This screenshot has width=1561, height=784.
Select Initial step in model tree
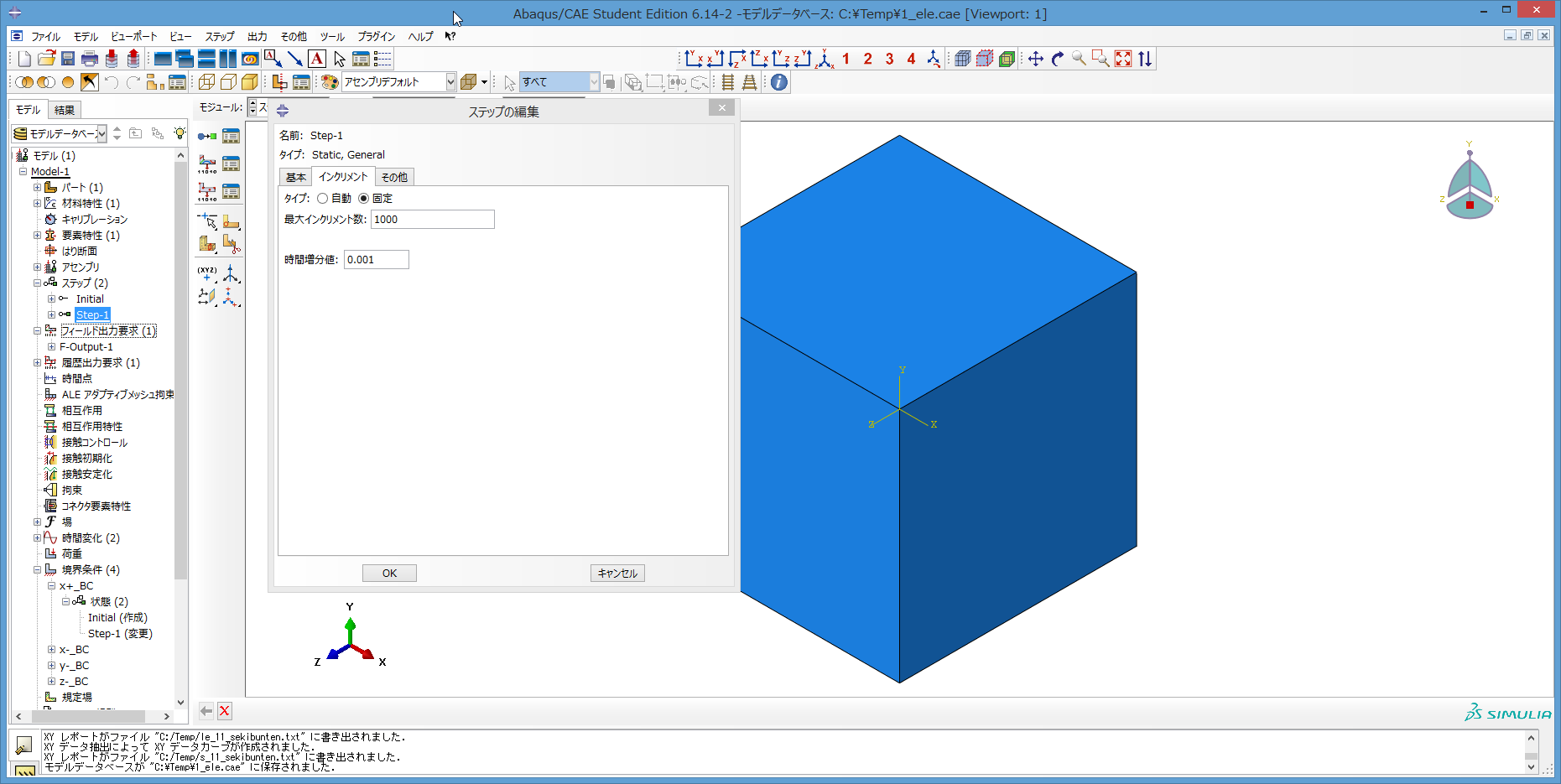pyautogui.click(x=90, y=299)
